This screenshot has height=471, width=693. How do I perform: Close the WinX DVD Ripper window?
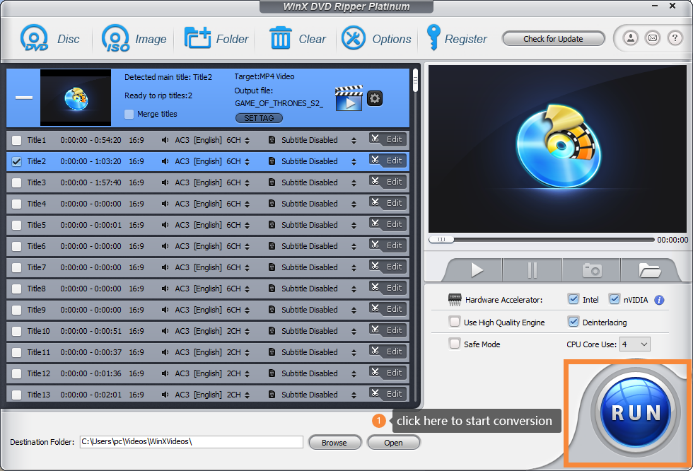pos(672,6)
